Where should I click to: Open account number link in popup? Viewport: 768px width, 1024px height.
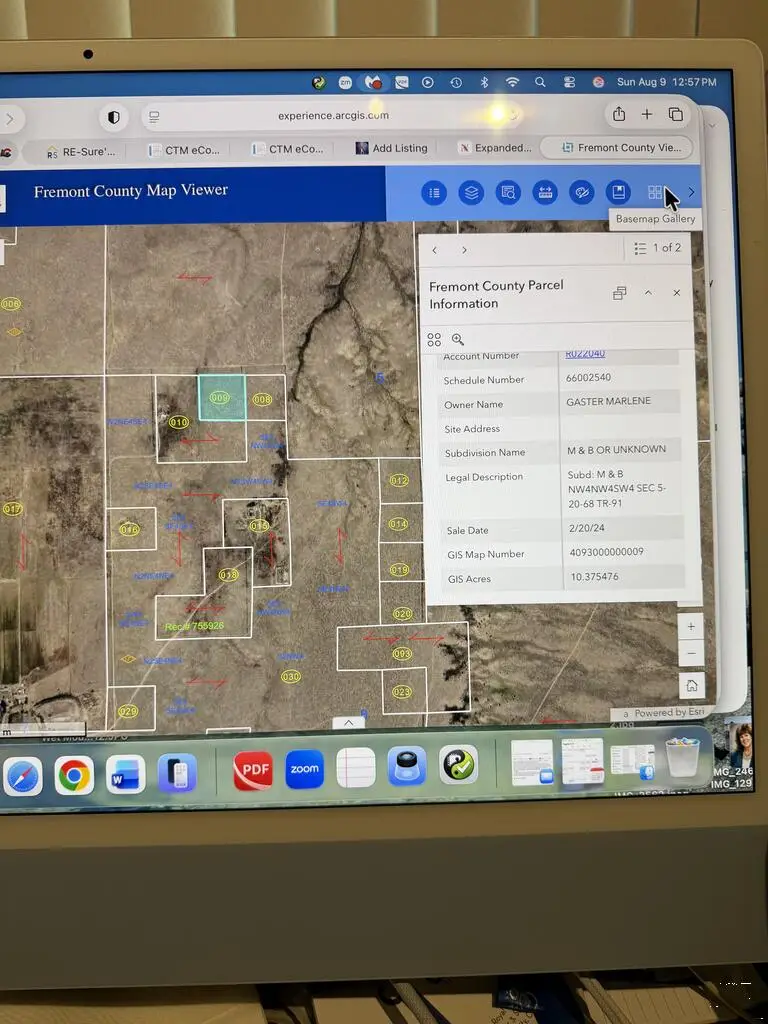tap(585, 354)
